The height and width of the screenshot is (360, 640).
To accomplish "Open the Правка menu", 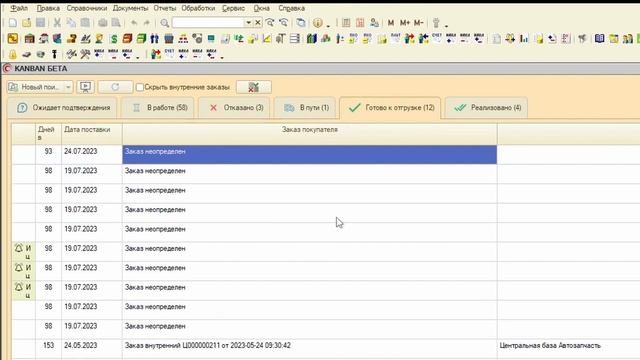I will 48,8.
